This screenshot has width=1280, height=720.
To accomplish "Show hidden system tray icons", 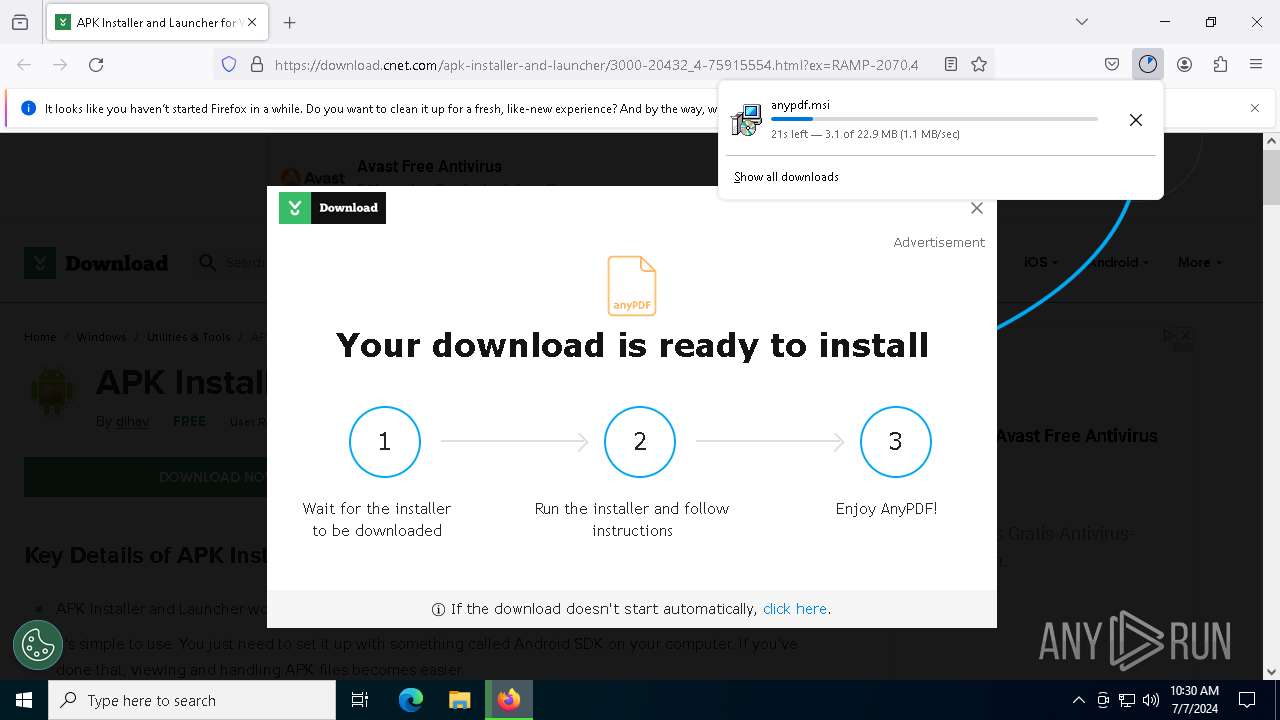I will [1078, 700].
